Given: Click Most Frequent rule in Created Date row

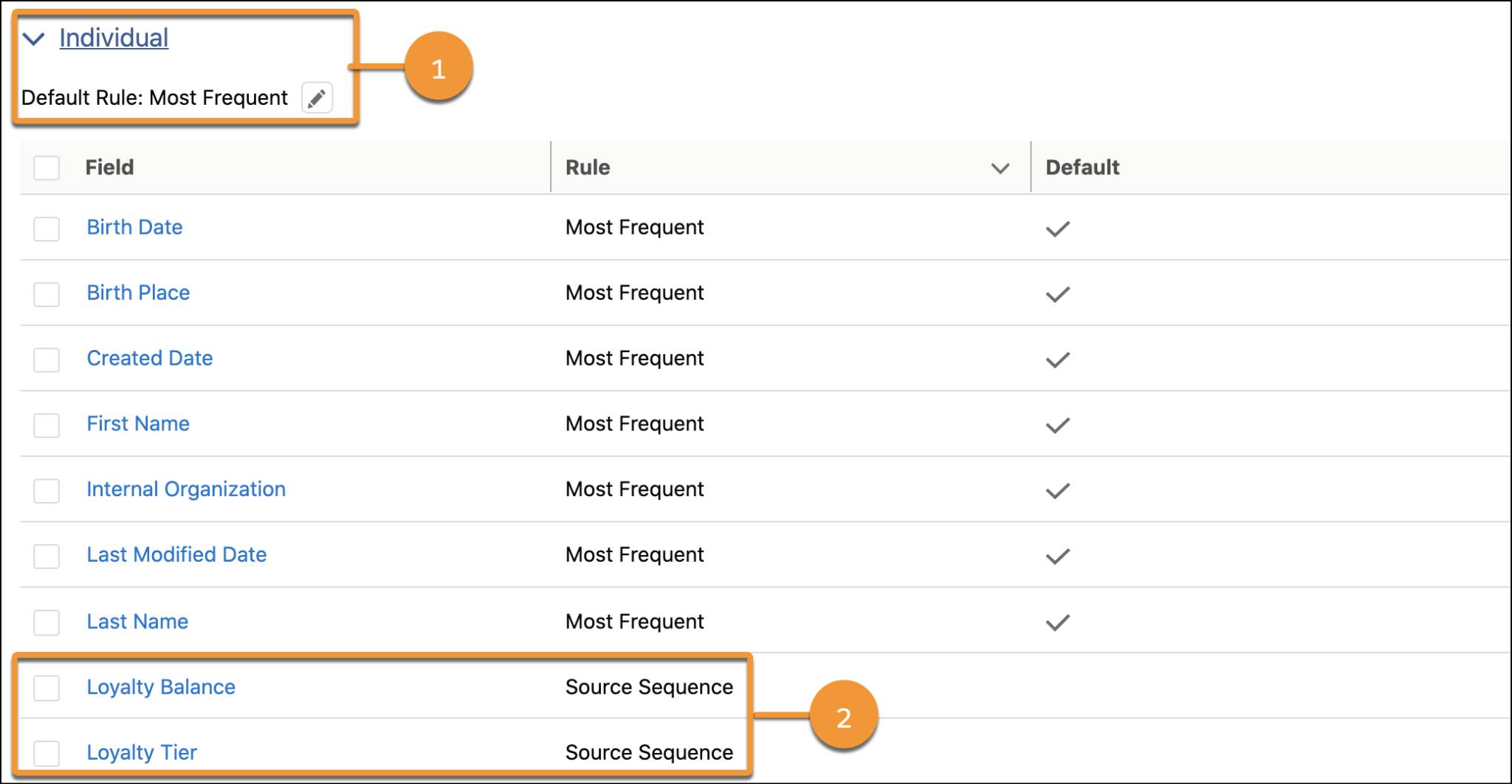Looking at the screenshot, I should tap(635, 358).
